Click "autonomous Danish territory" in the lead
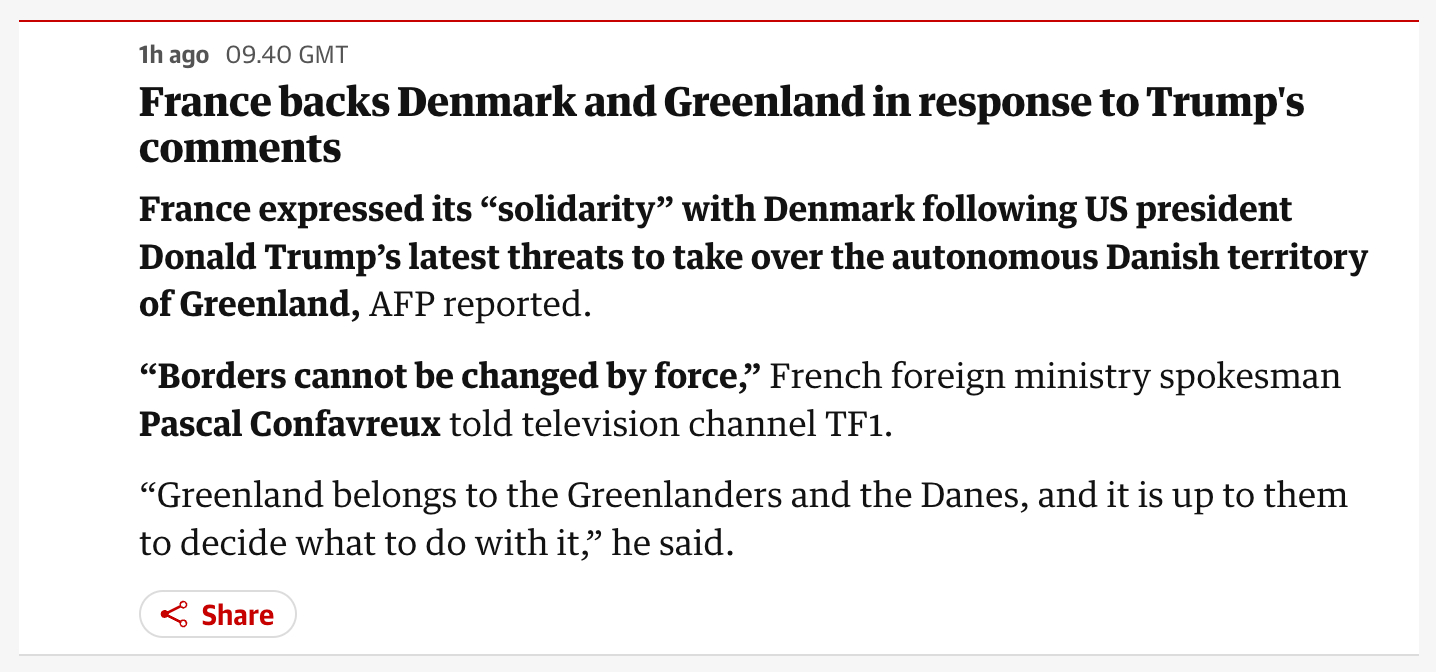1436x672 pixels. click(x=1129, y=257)
